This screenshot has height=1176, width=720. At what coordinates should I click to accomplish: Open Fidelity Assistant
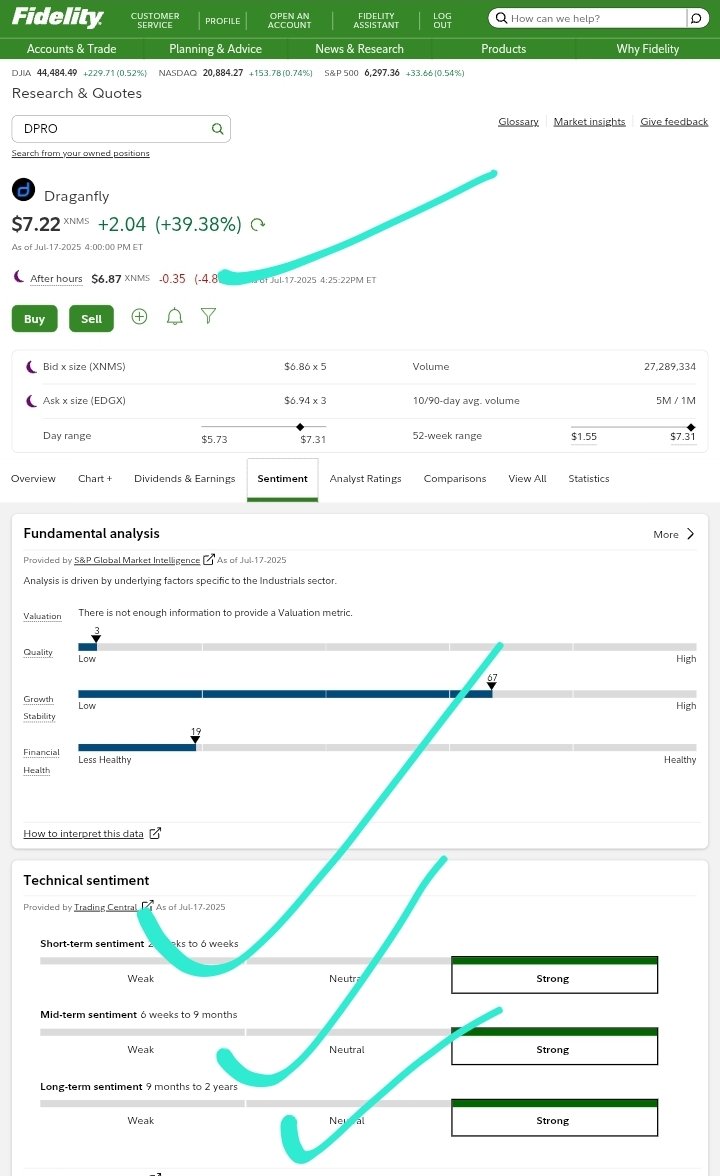(x=376, y=20)
